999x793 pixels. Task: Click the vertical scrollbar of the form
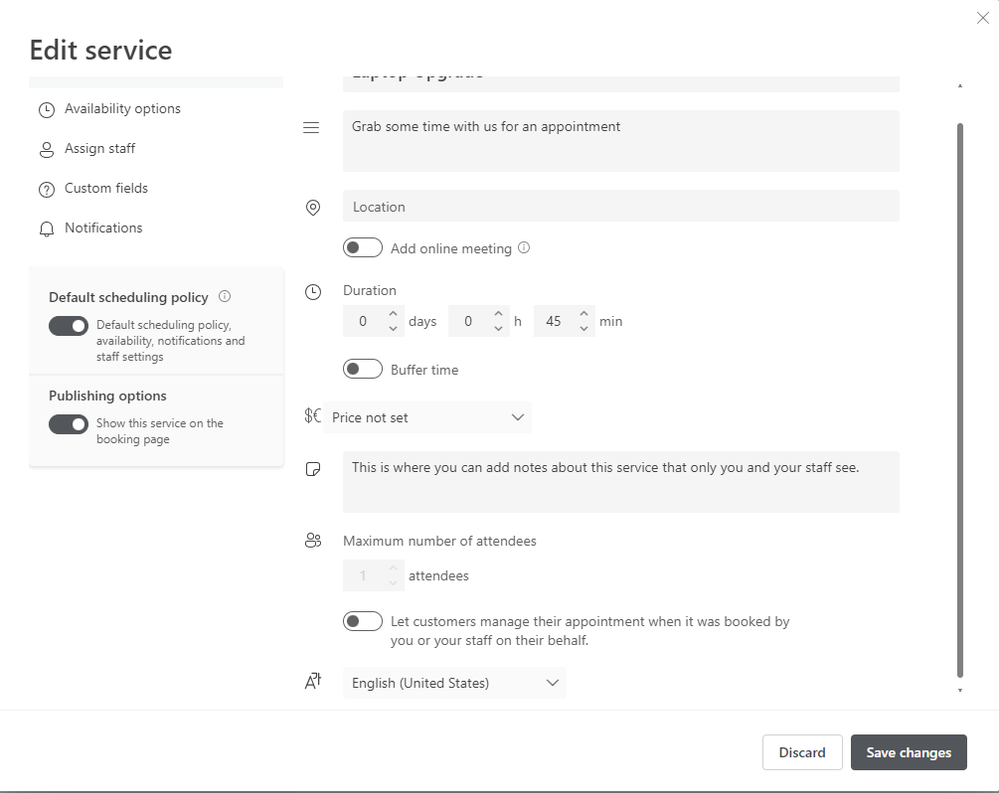(960, 400)
